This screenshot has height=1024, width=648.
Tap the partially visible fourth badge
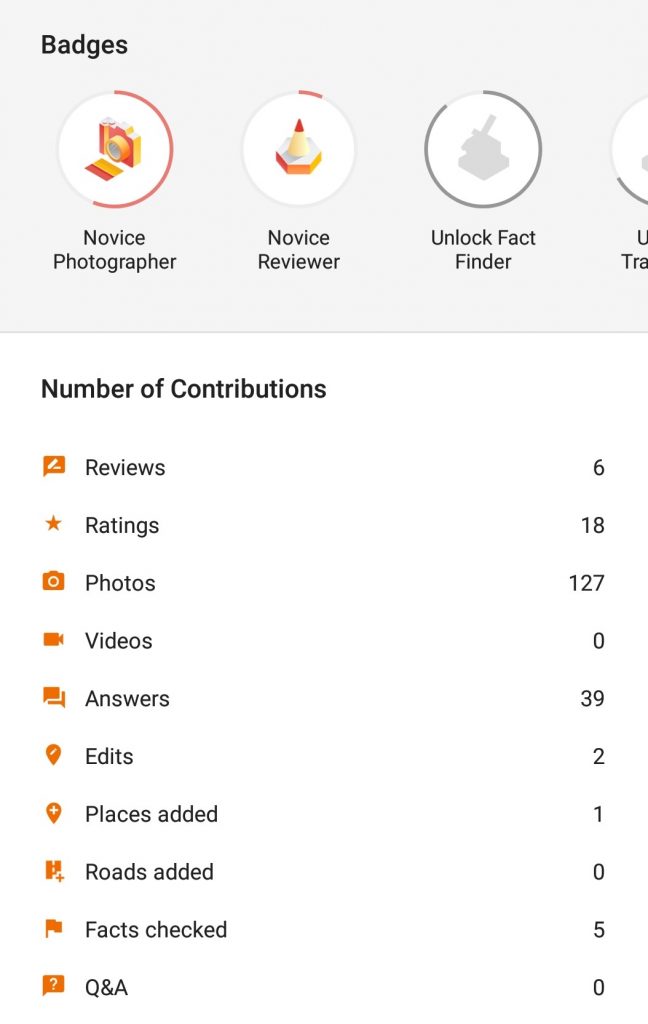(630, 150)
